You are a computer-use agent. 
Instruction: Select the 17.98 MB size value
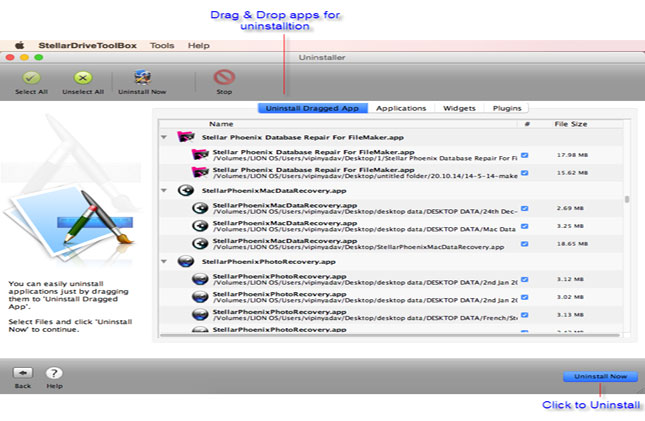[x=572, y=155]
